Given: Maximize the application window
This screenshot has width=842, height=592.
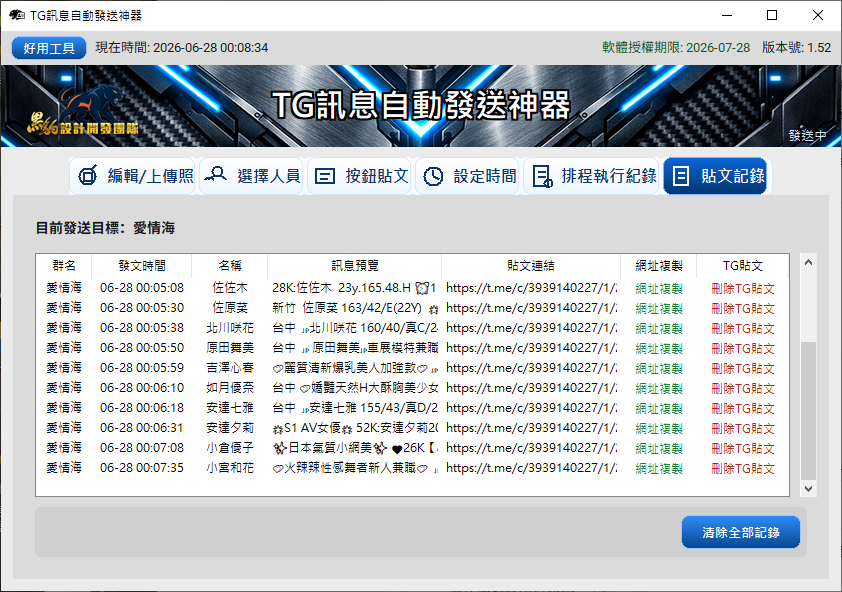Looking at the screenshot, I should (772, 15).
